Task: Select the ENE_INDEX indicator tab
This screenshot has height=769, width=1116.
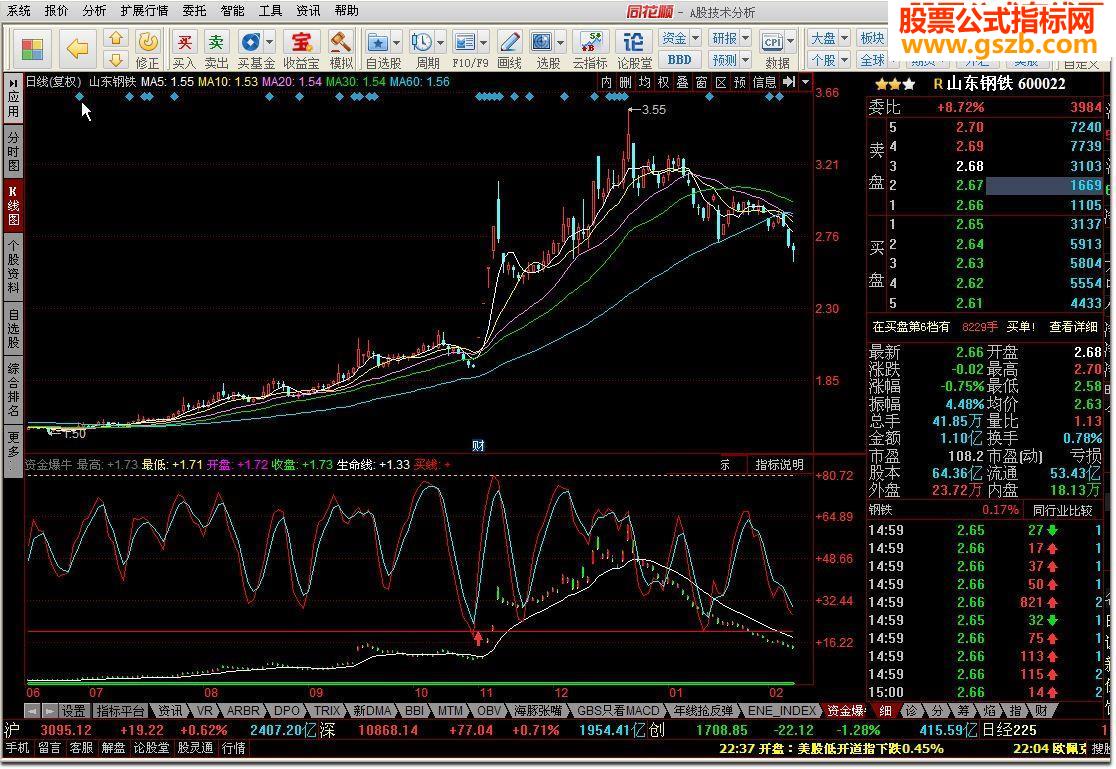Action: (781, 711)
